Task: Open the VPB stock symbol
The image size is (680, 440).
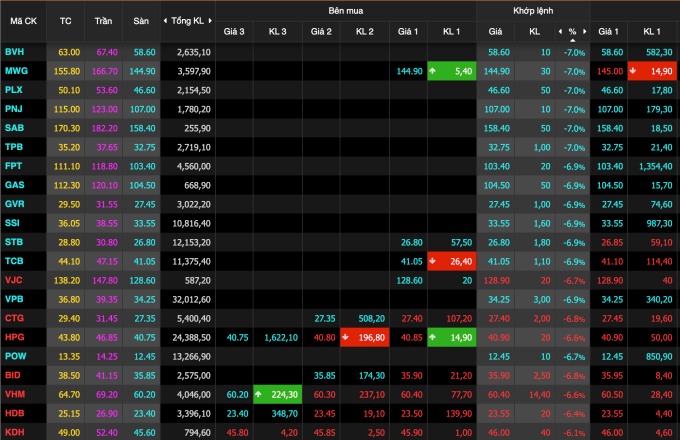Action: pyautogui.click(x=14, y=299)
